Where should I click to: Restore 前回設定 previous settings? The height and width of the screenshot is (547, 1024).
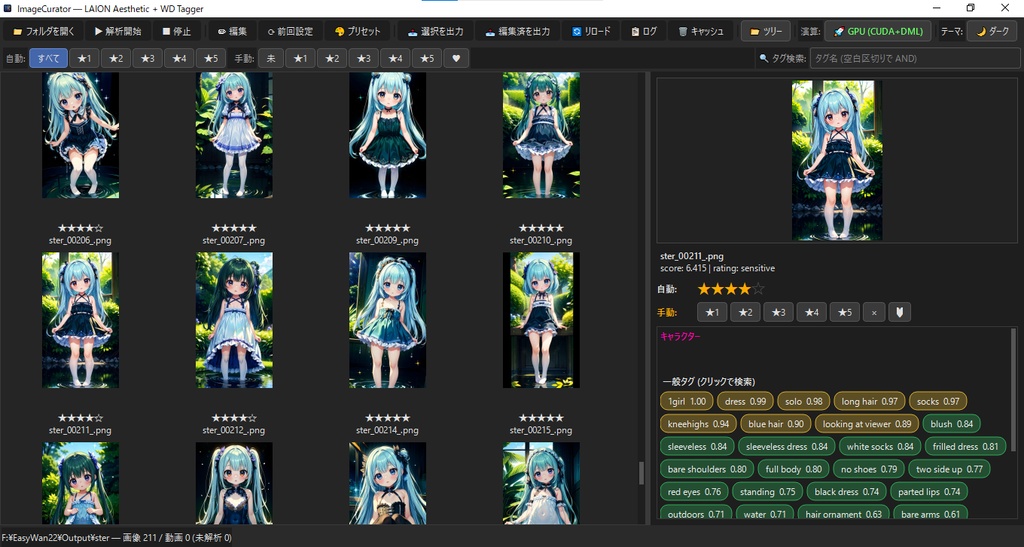[x=290, y=31]
